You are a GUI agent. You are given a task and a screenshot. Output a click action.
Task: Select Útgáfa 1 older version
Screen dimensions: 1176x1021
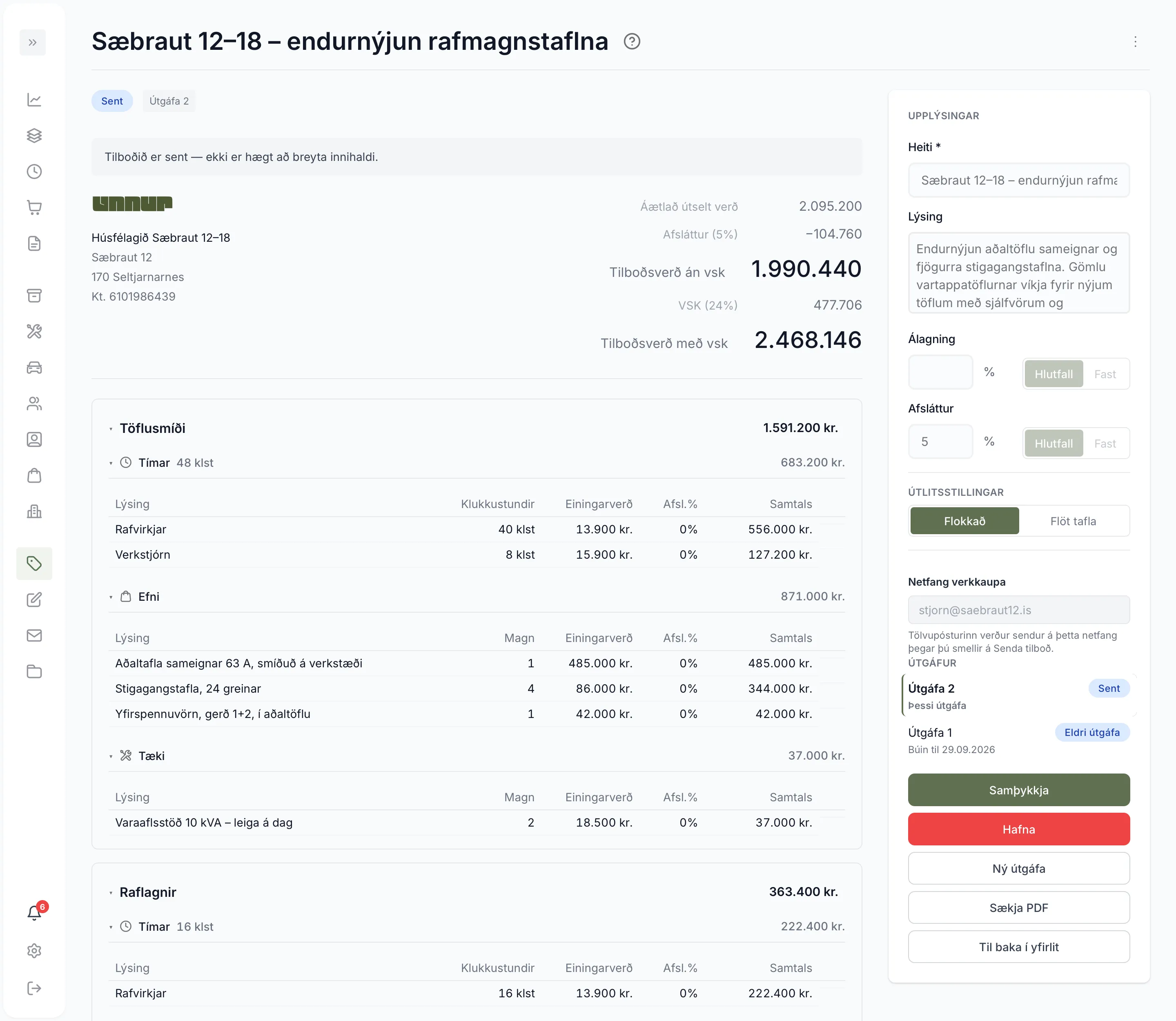pos(1019,740)
